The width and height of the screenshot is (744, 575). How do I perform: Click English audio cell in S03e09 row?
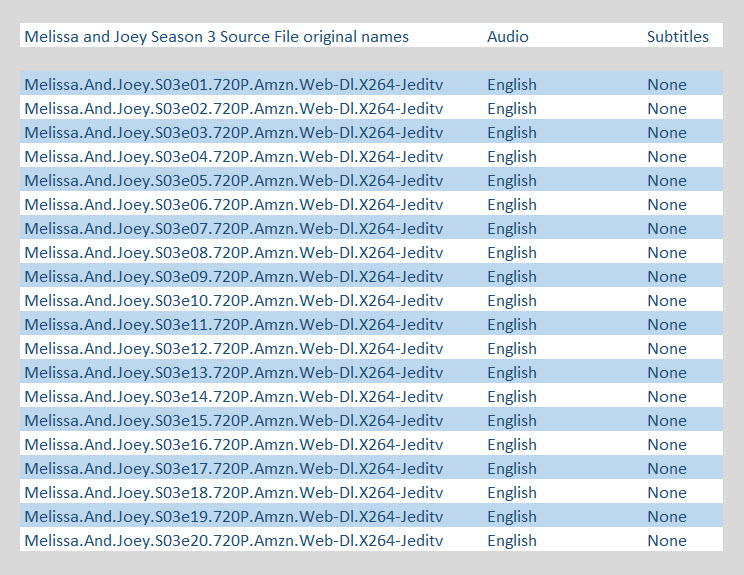click(x=512, y=277)
